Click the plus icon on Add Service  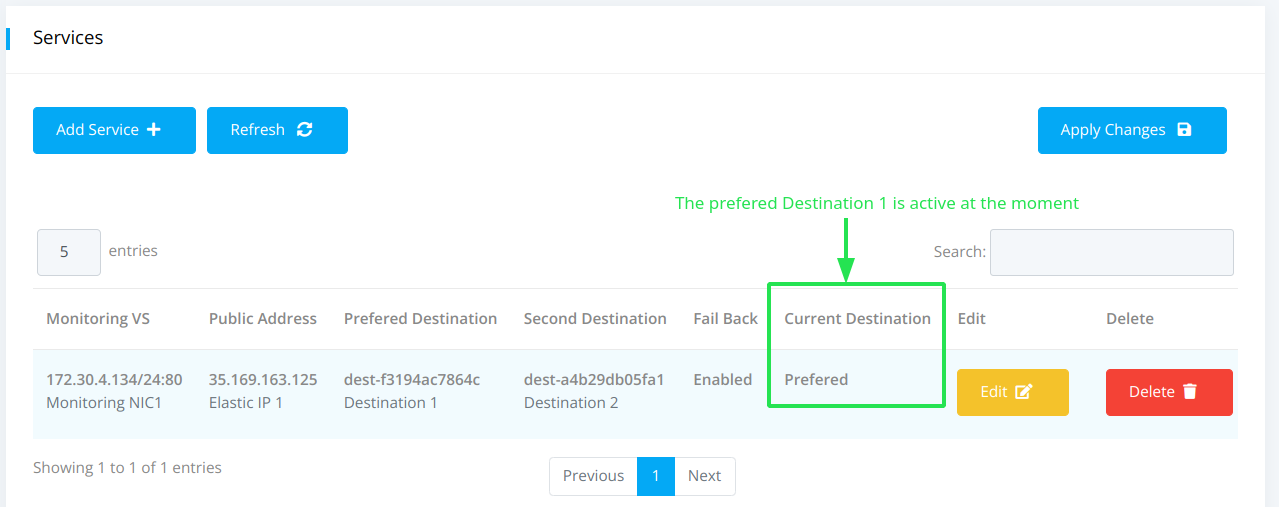coord(154,130)
